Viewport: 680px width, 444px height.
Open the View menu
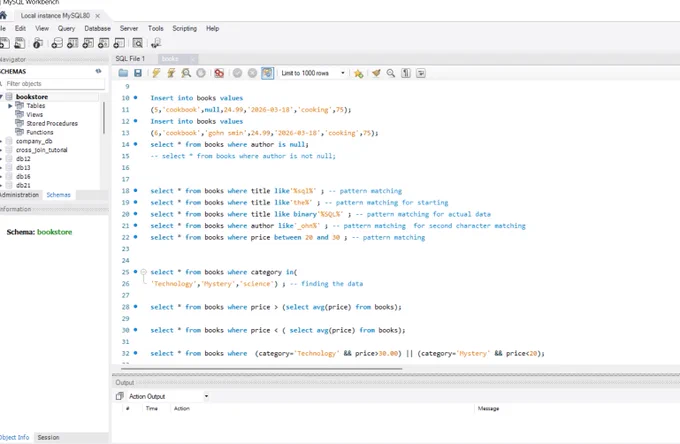pyautogui.click(x=42, y=28)
